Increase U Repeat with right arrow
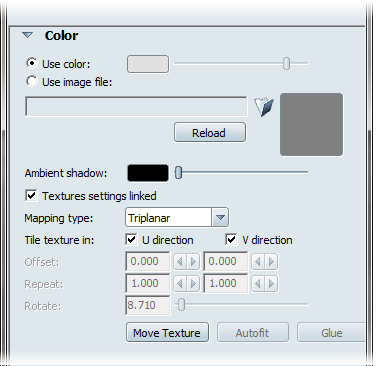 193,284
